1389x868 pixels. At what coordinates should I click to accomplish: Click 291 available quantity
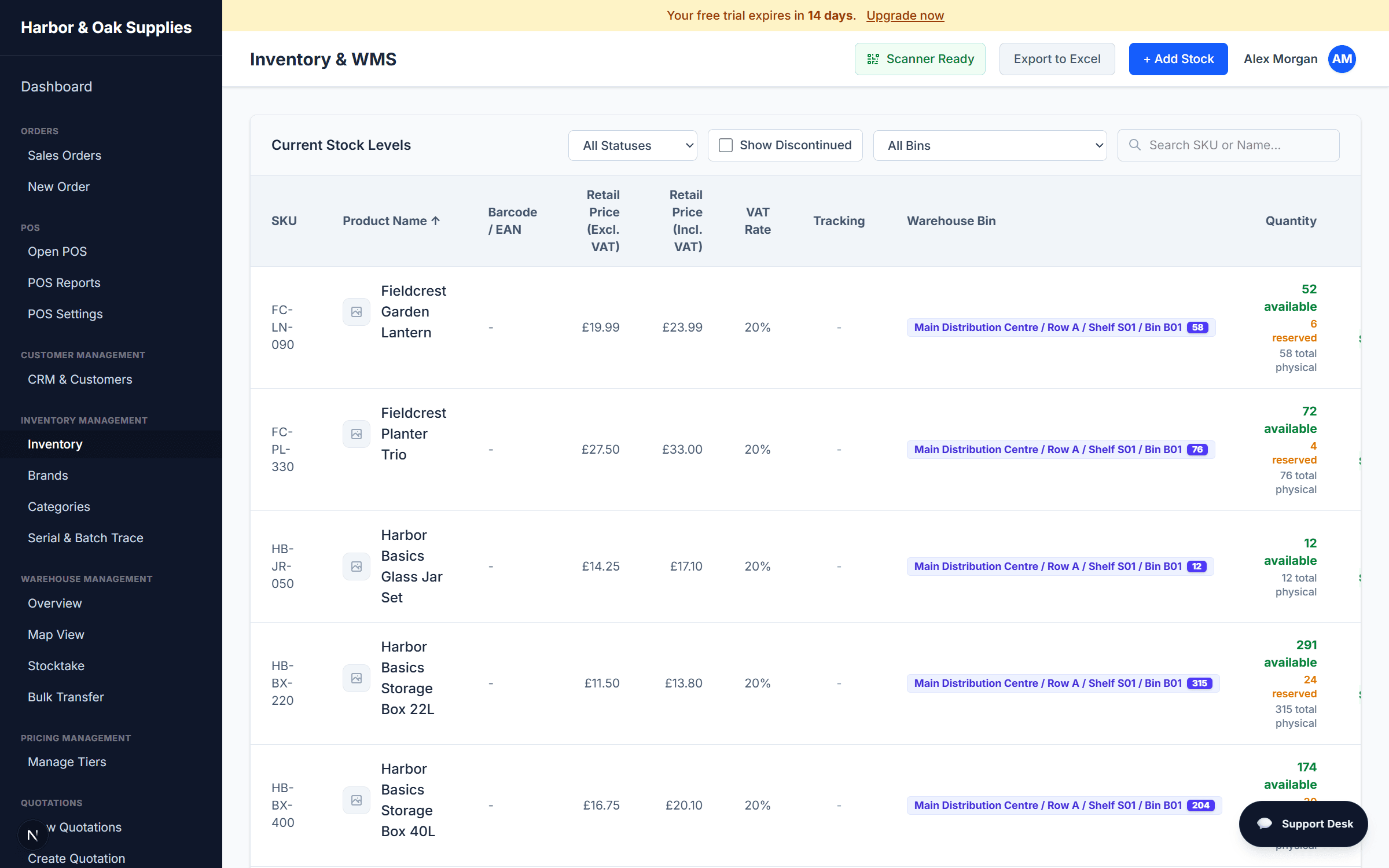(1290, 653)
